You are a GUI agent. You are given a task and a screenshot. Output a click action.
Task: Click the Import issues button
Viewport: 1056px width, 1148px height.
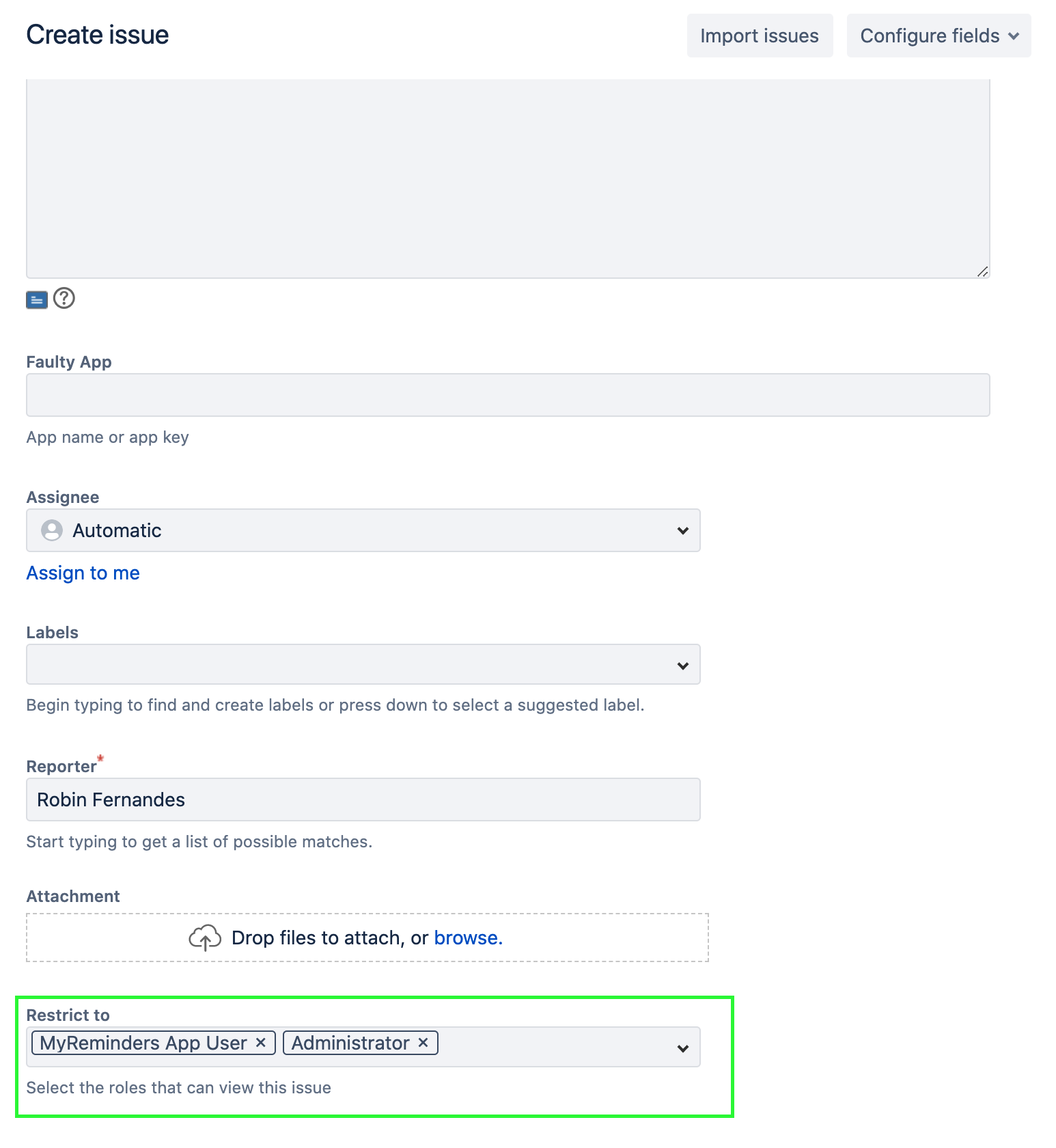pos(760,36)
